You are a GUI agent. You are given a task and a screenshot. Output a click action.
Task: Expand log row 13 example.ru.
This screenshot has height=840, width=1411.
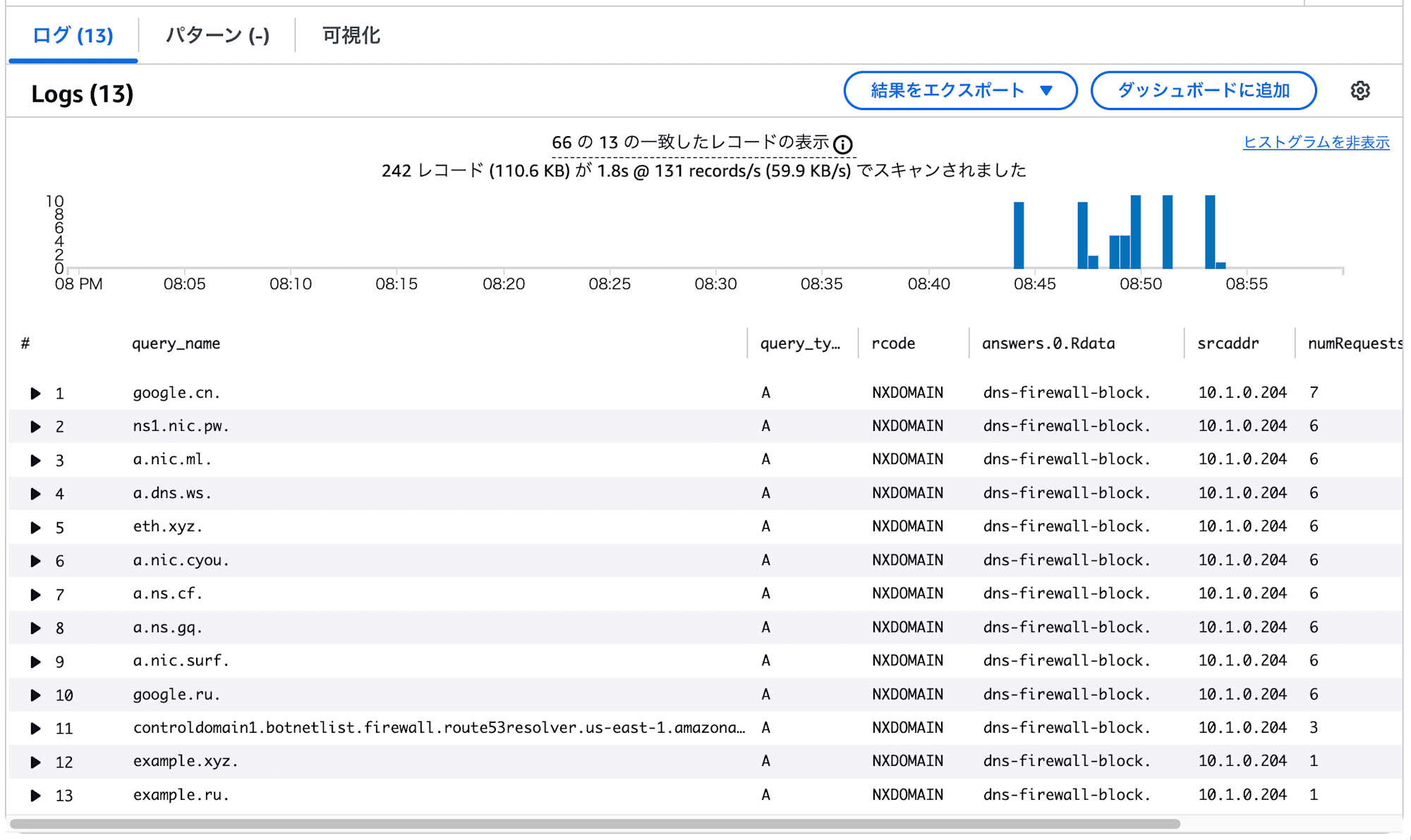point(35,796)
